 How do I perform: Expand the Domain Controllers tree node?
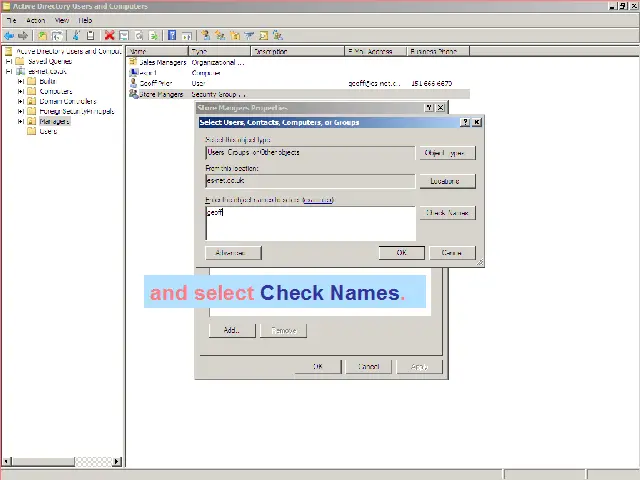pos(20,101)
